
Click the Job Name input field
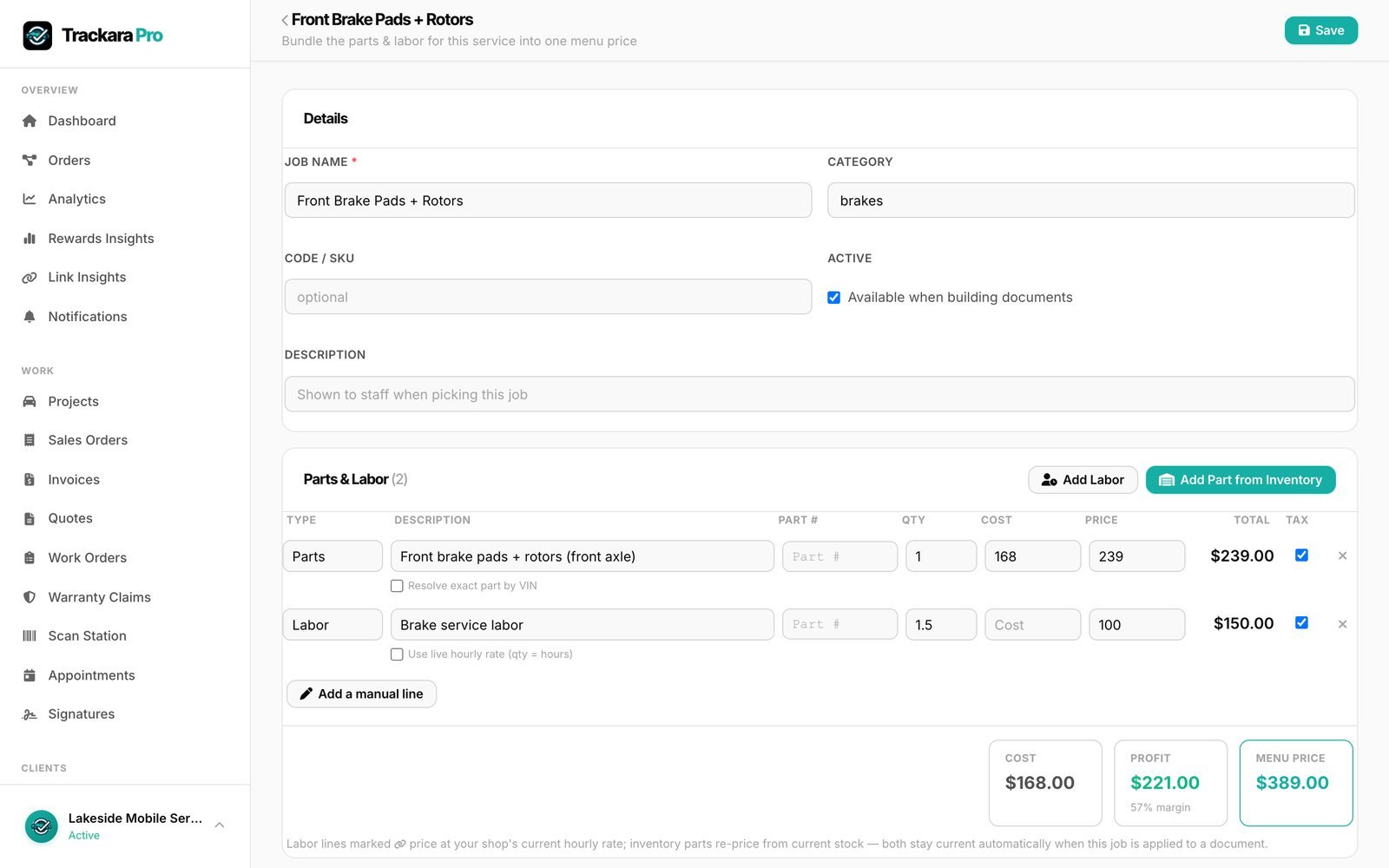(x=548, y=201)
